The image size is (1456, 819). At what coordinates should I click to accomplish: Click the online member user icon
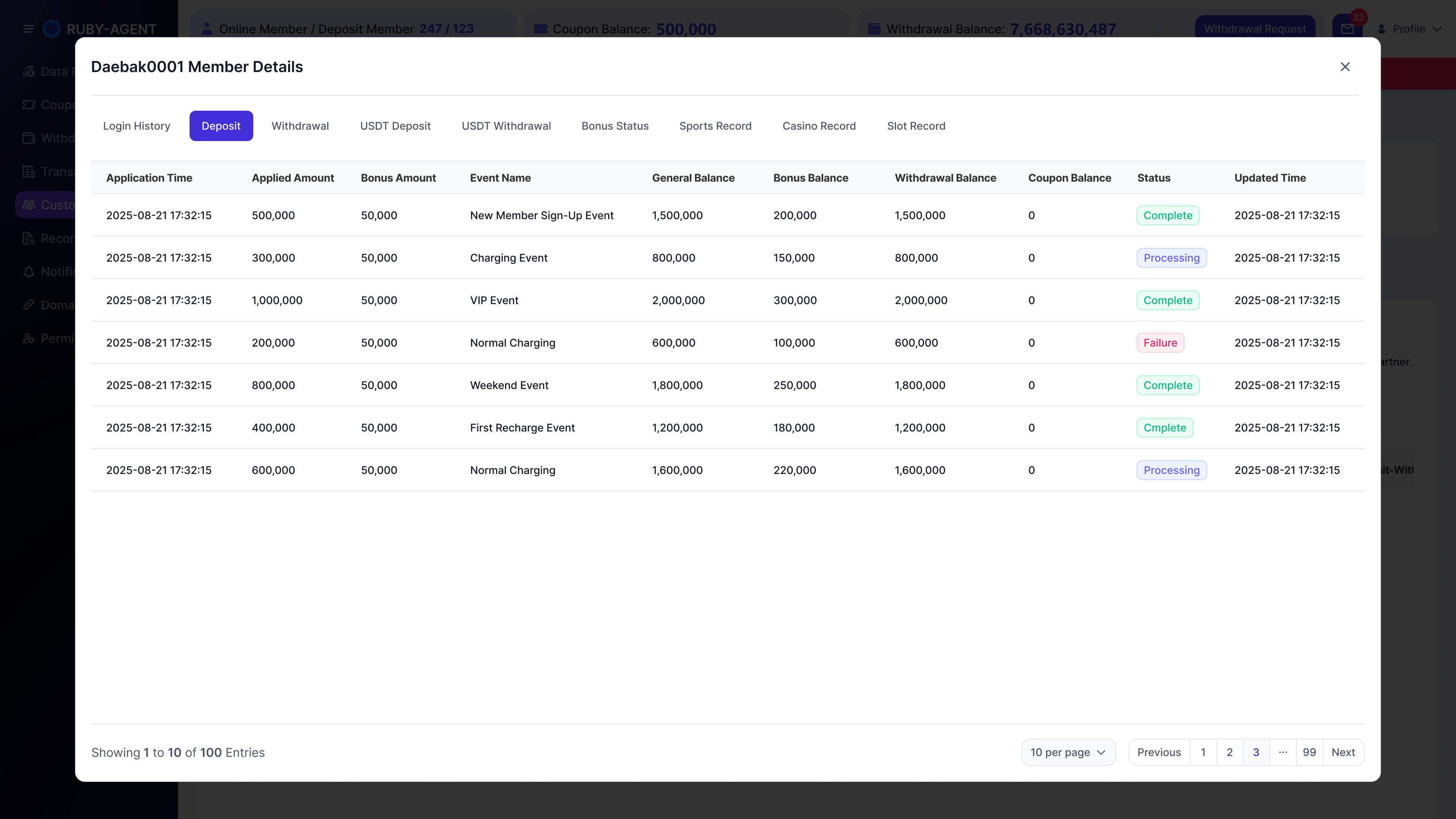tap(207, 28)
